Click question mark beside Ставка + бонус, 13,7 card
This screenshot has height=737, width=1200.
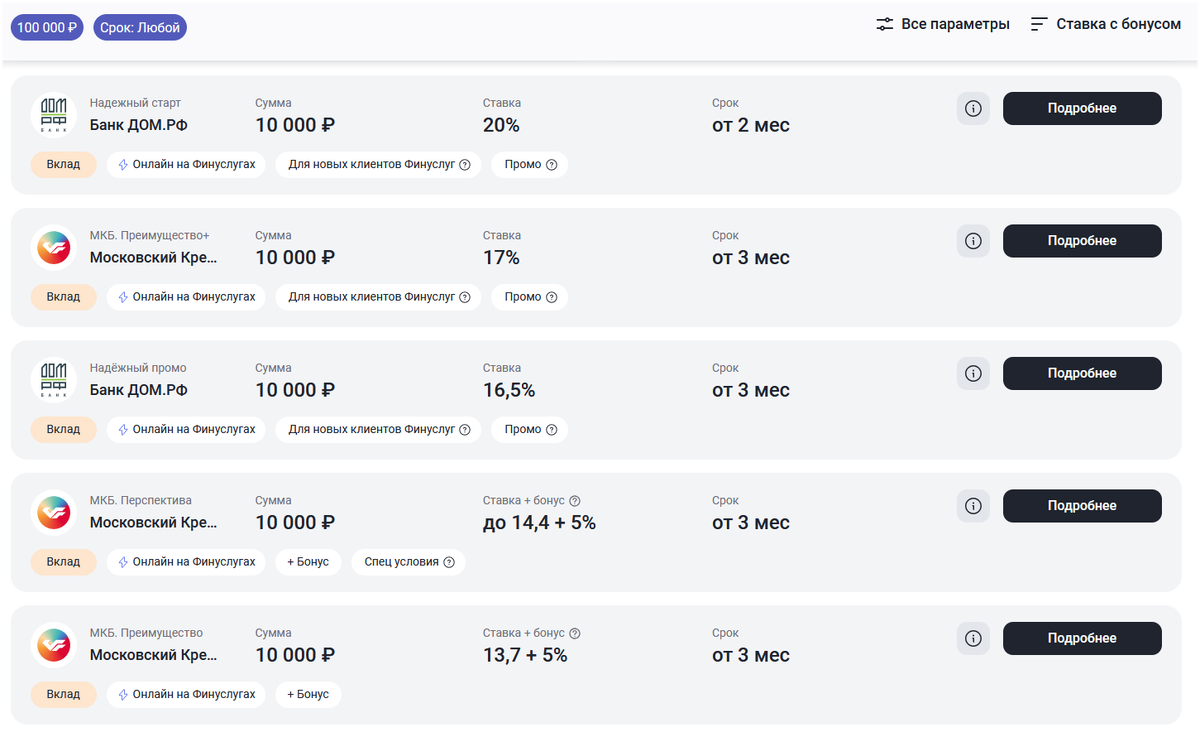575,633
